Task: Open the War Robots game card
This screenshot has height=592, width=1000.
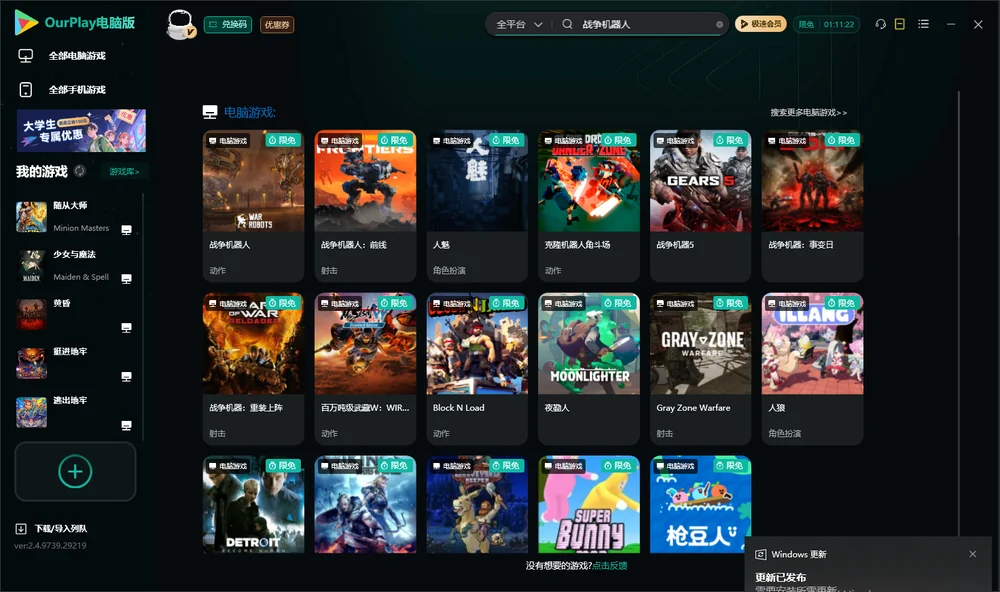Action: (x=253, y=205)
